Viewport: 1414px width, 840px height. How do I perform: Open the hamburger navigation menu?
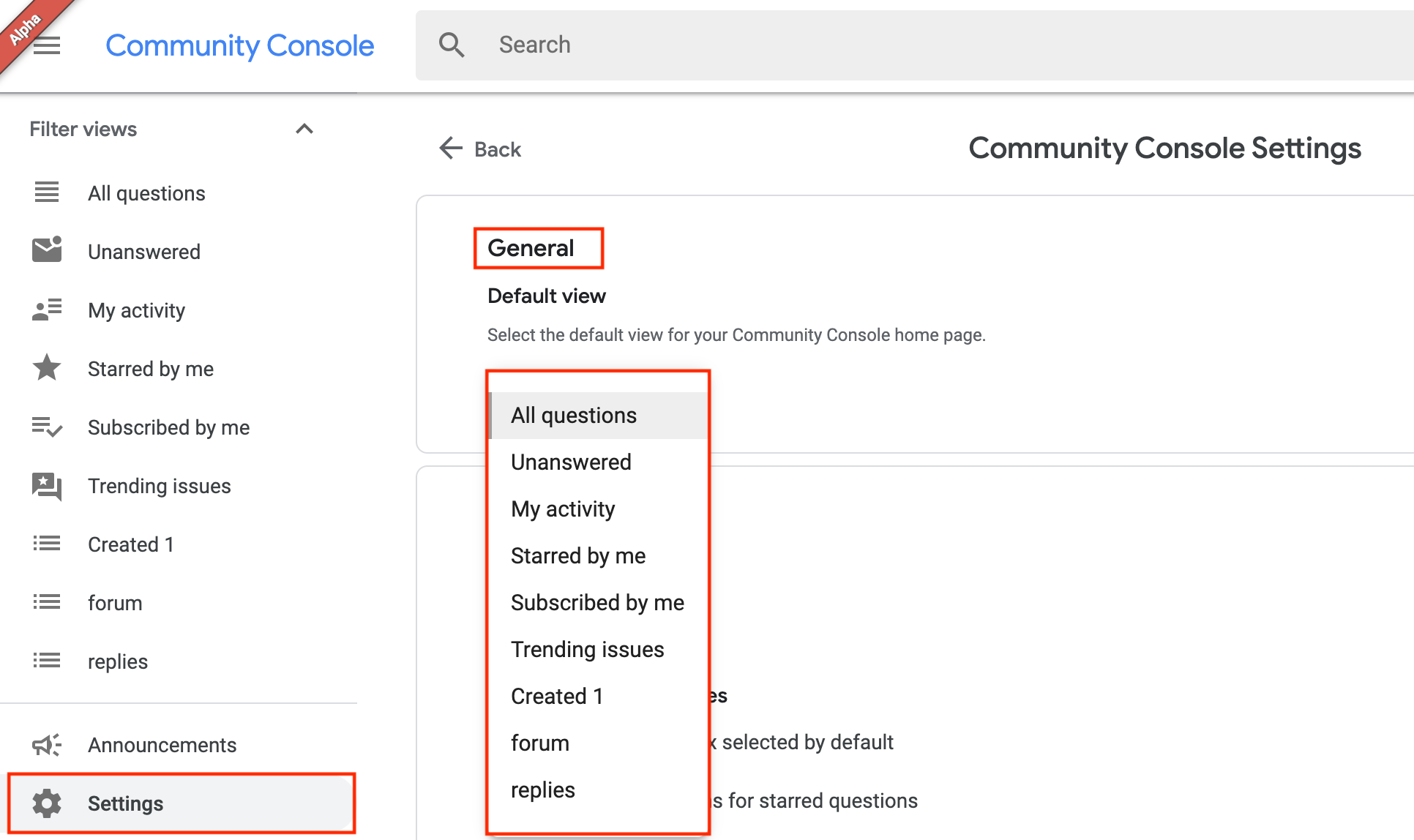pos(47,45)
